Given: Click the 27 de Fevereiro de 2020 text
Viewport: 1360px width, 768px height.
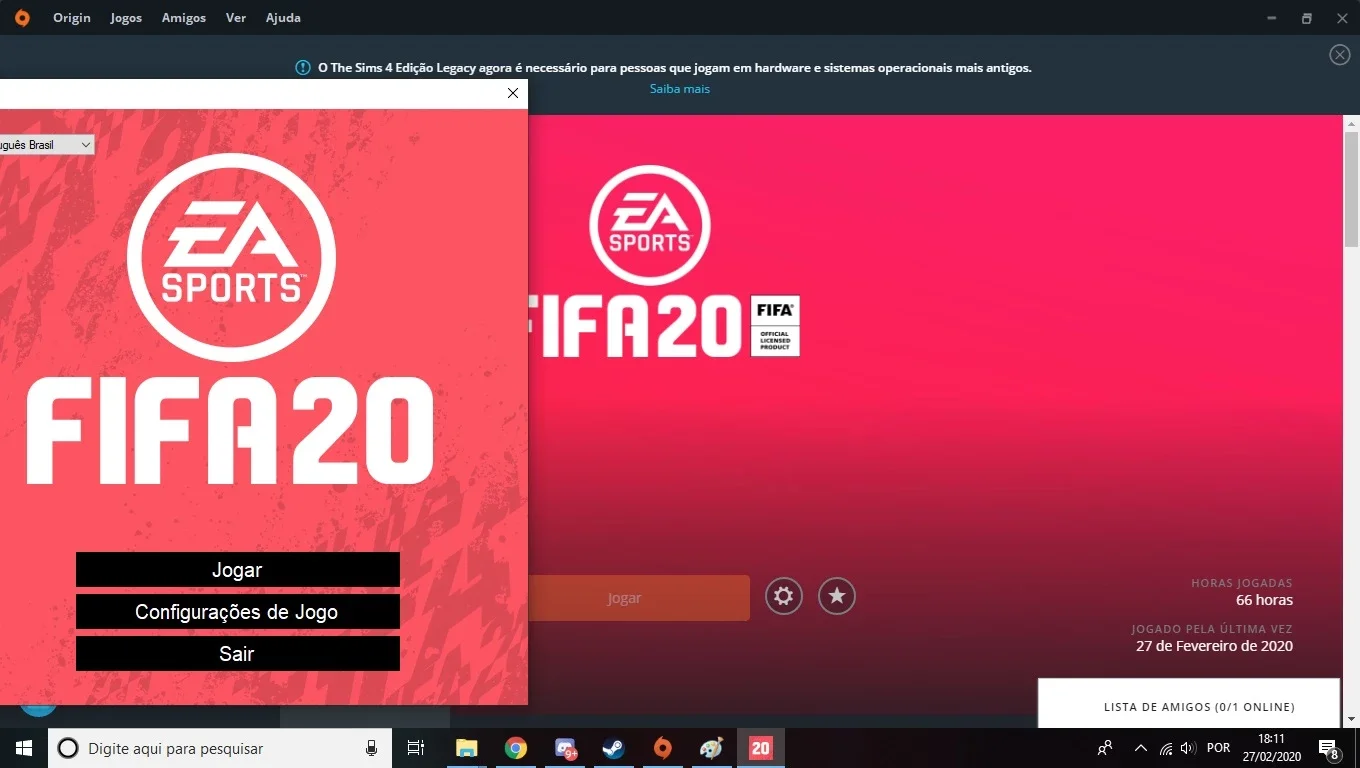Looking at the screenshot, I should coord(1214,646).
